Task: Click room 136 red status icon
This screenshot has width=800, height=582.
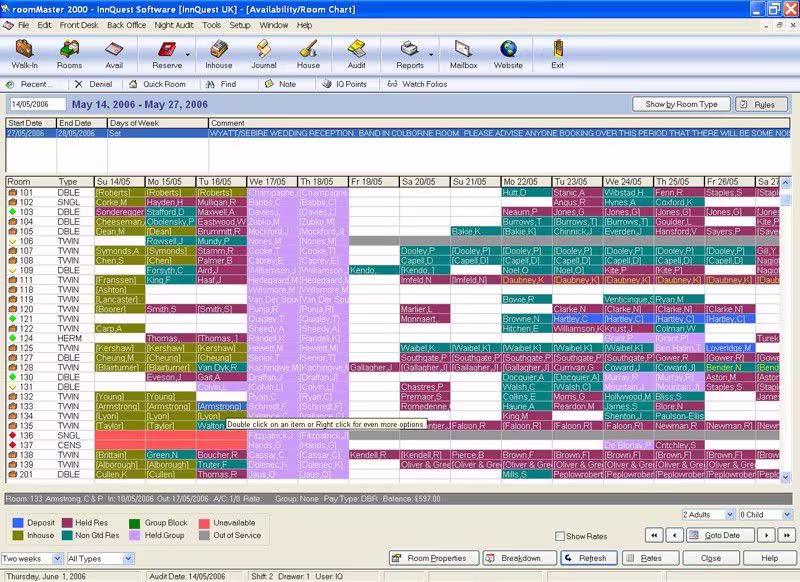Action: [13, 435]
